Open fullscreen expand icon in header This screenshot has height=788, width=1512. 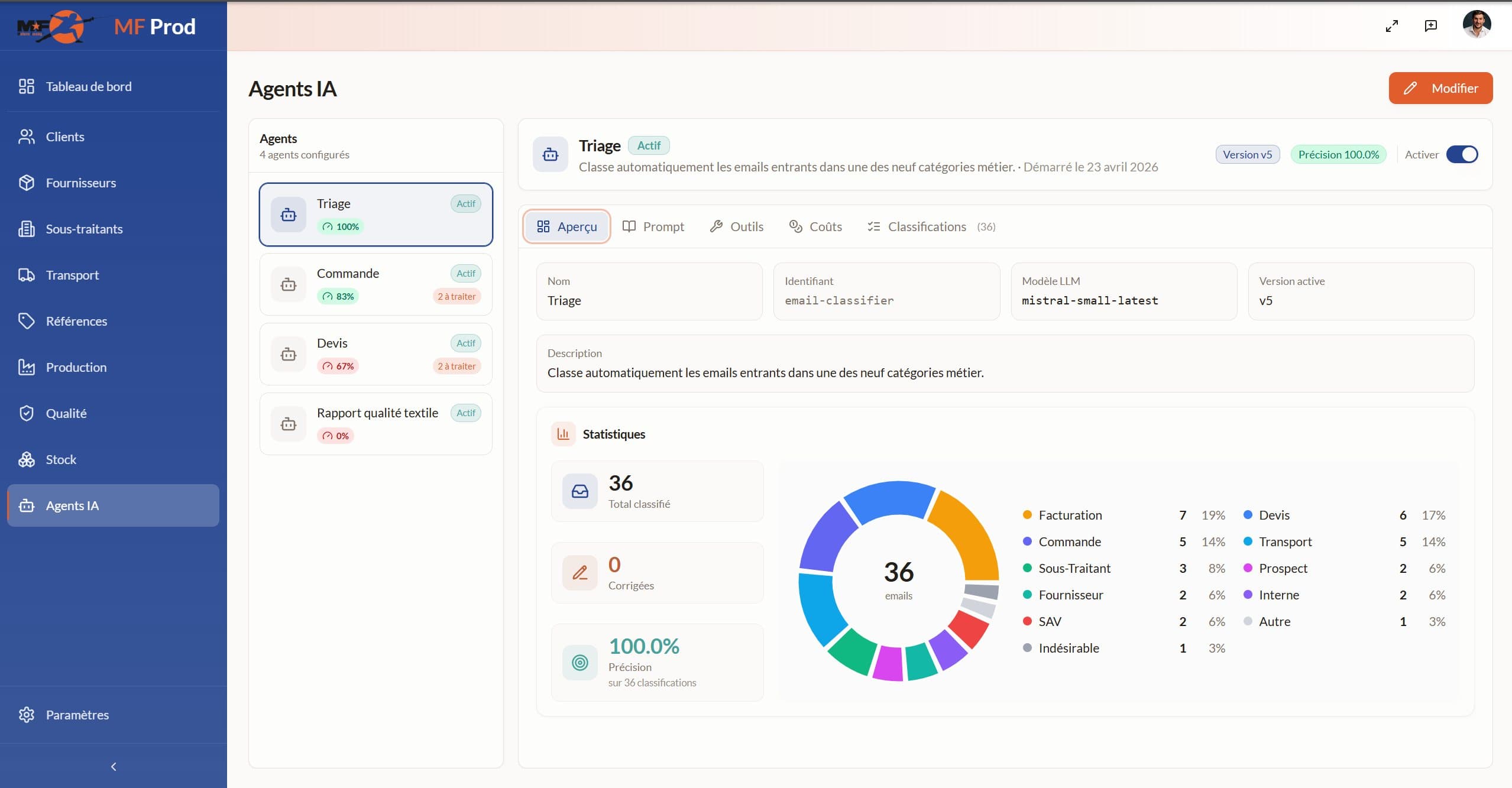point(1392,26)
